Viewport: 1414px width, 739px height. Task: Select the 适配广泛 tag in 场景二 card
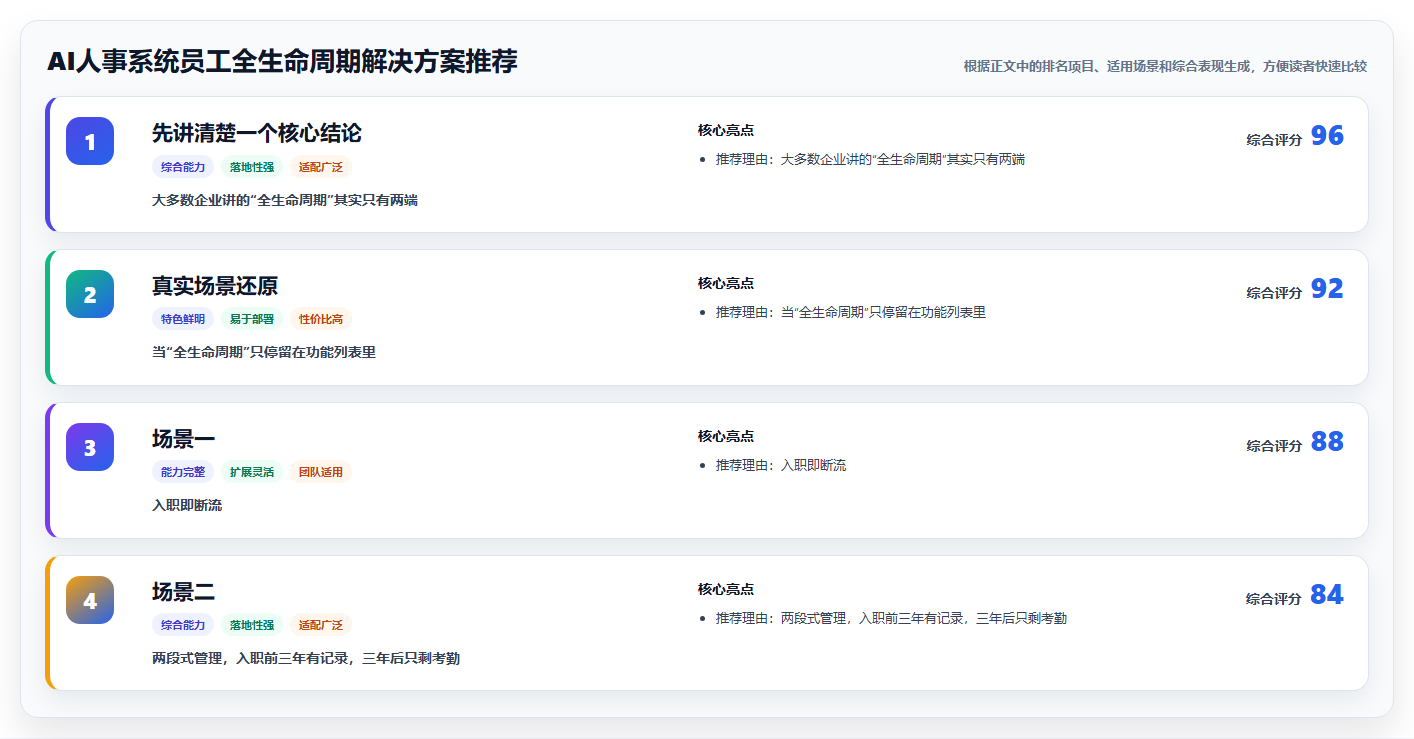point(321,626)
